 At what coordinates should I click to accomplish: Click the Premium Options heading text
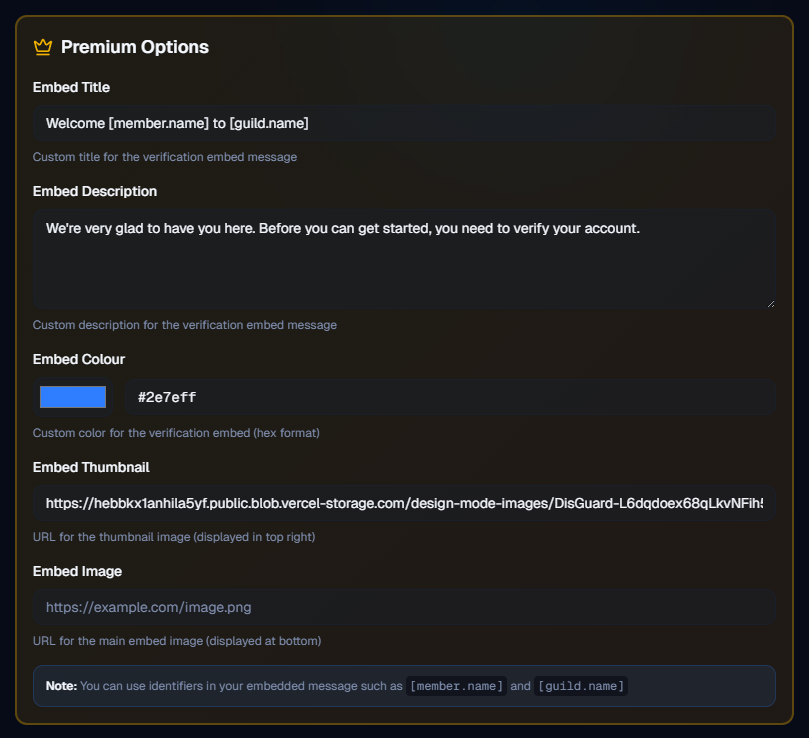pos(134,46)
